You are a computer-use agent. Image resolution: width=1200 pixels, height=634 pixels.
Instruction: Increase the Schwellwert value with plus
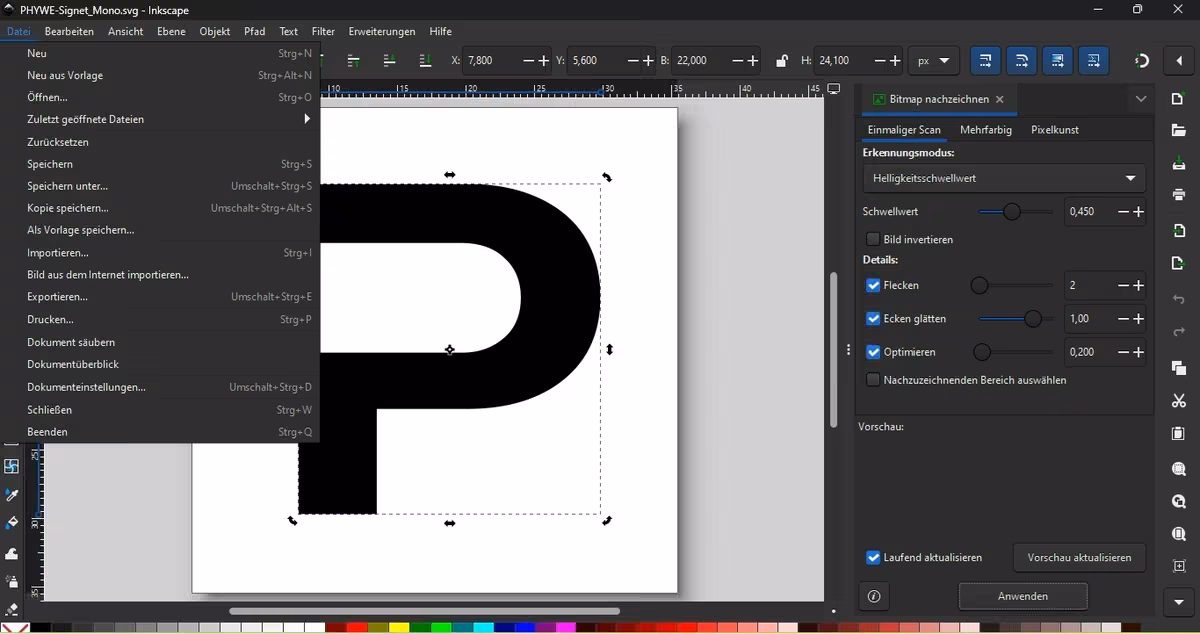point(1138,212)
